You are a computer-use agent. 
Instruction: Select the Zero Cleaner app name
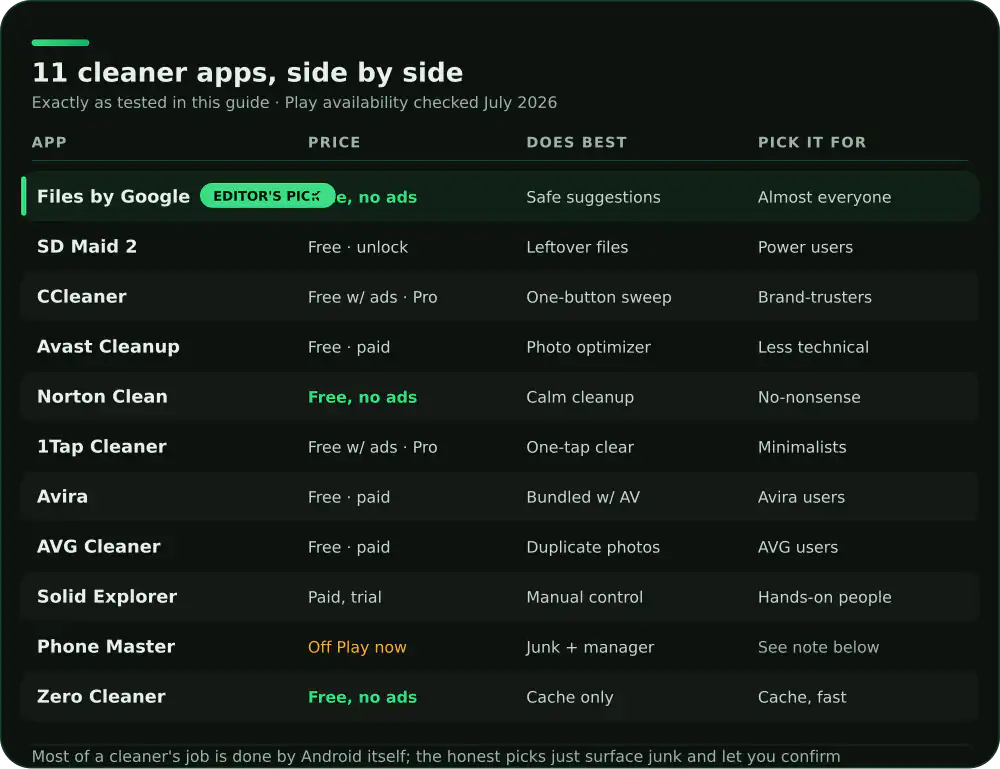(101, 696)
